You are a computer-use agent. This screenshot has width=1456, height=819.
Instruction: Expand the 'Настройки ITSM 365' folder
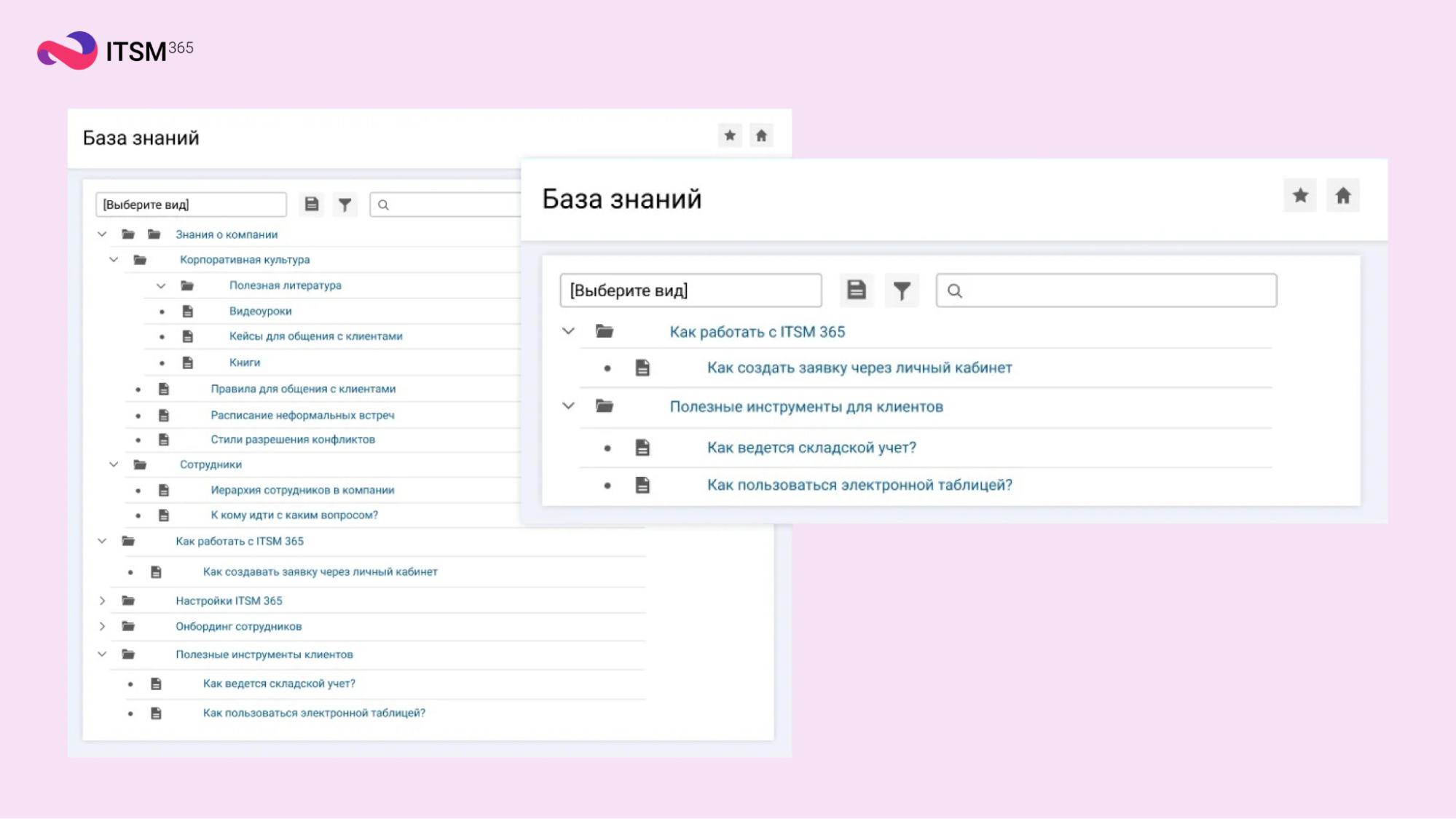pyautogui.click(x=103, y=601)
